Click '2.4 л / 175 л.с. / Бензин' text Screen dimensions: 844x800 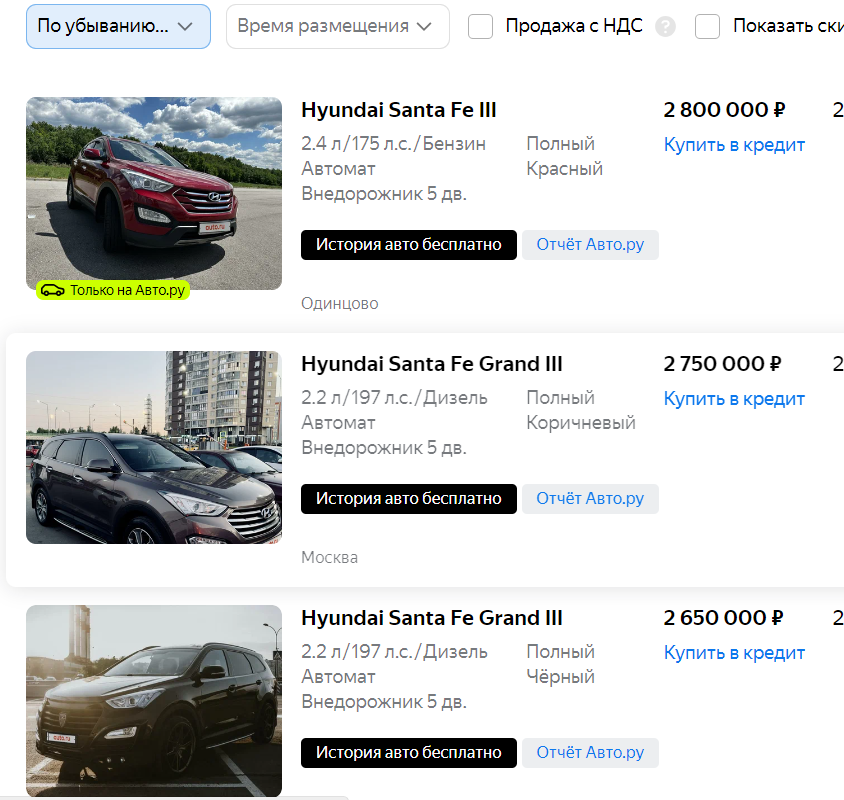[393, 144]
